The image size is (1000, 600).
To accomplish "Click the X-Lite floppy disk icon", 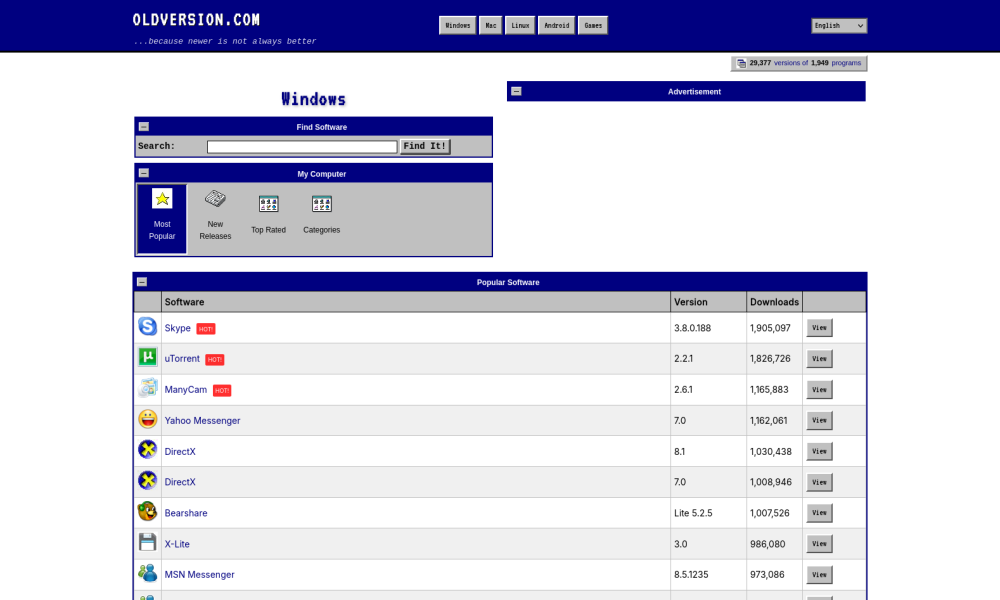I will (147, 543).
